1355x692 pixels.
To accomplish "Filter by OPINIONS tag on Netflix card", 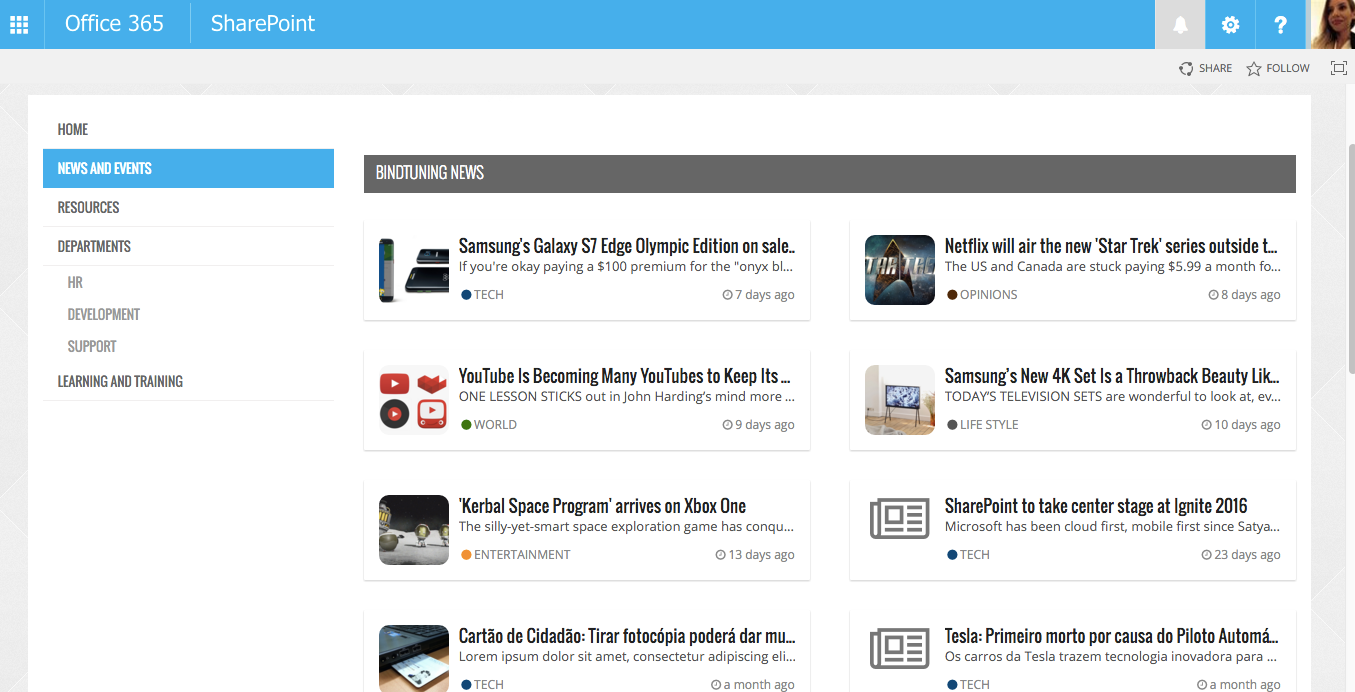I will point(982,295).
